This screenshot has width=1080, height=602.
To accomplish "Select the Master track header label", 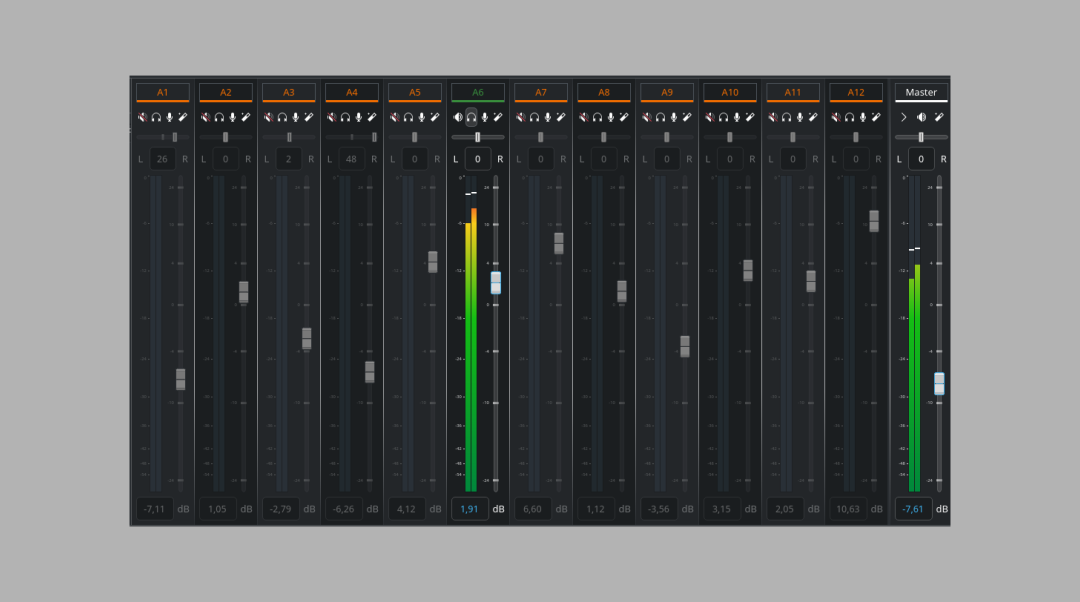I will (x=921, y=92).
